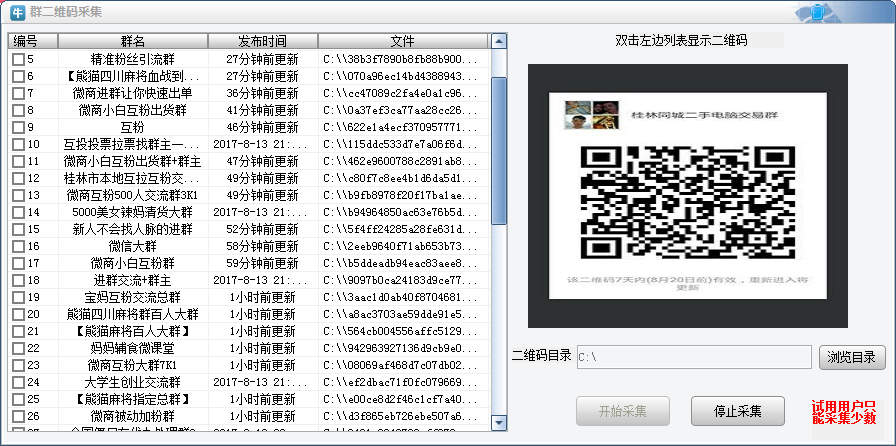Viewport: 896px width, 446px height.
Task: Click 59分钟前更新 time cell
Action: tap(262, 264)
